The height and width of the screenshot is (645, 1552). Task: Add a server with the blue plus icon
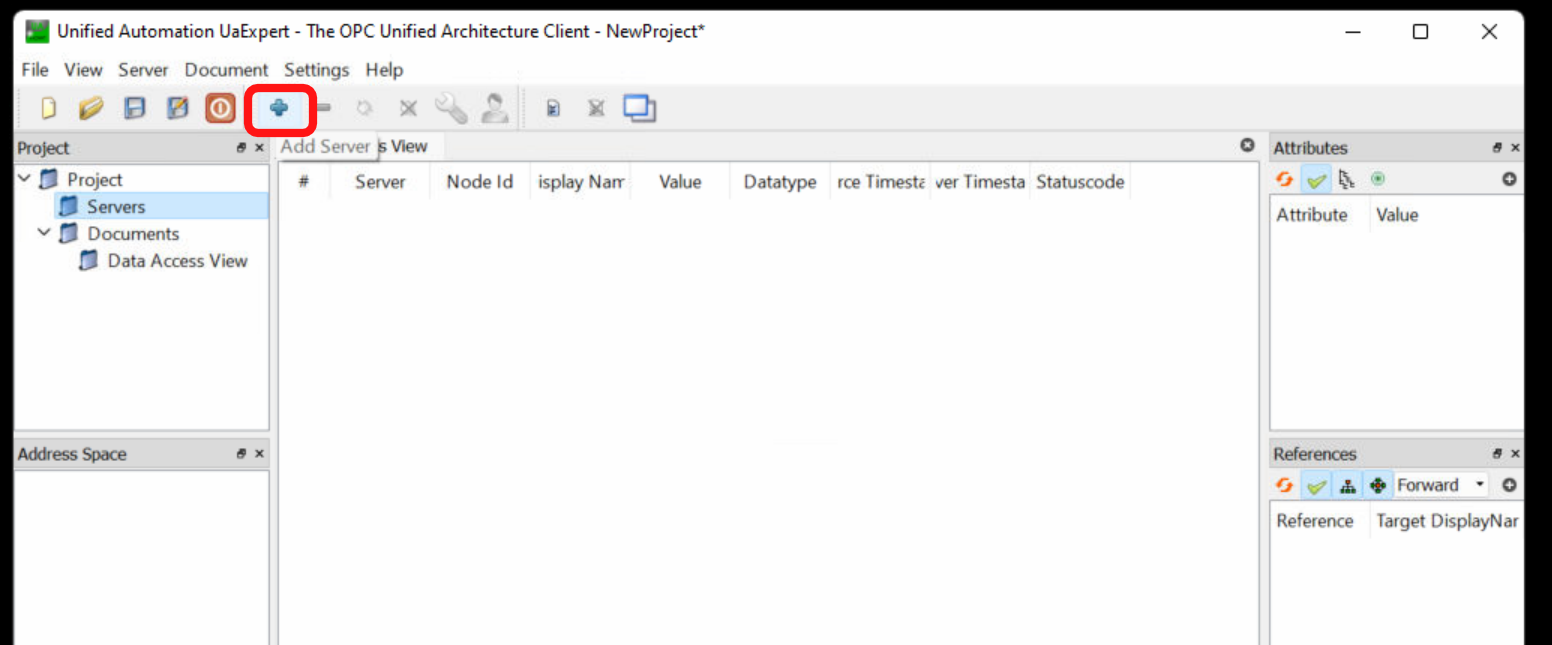click(x=279, y=108)
